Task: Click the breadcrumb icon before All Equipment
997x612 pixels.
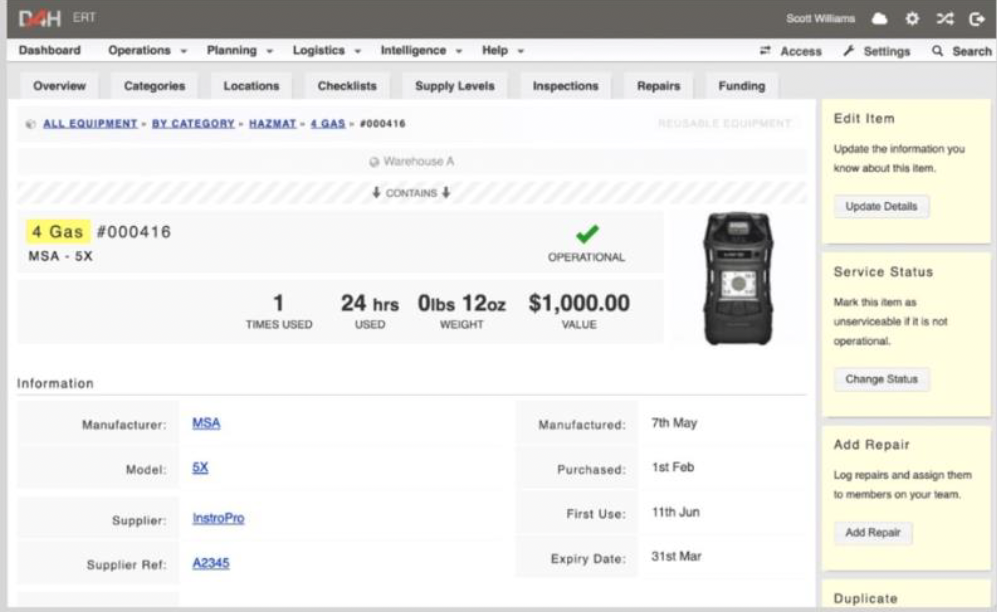Action: point(31,124)
